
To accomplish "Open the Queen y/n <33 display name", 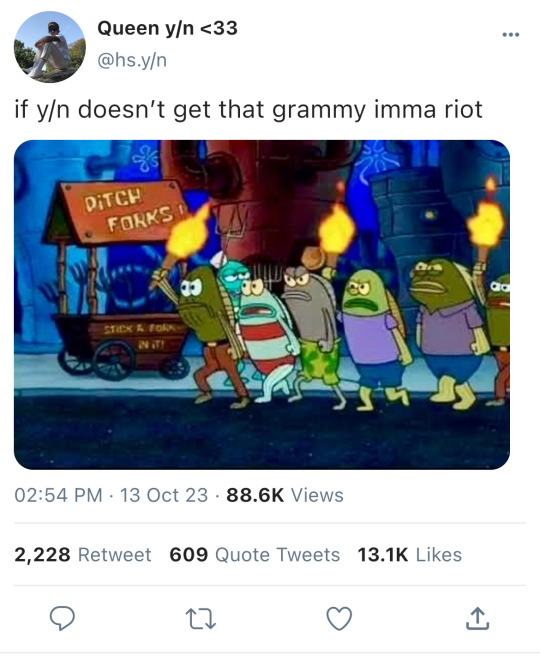I will pyautogui.click(x=167, y=28).
